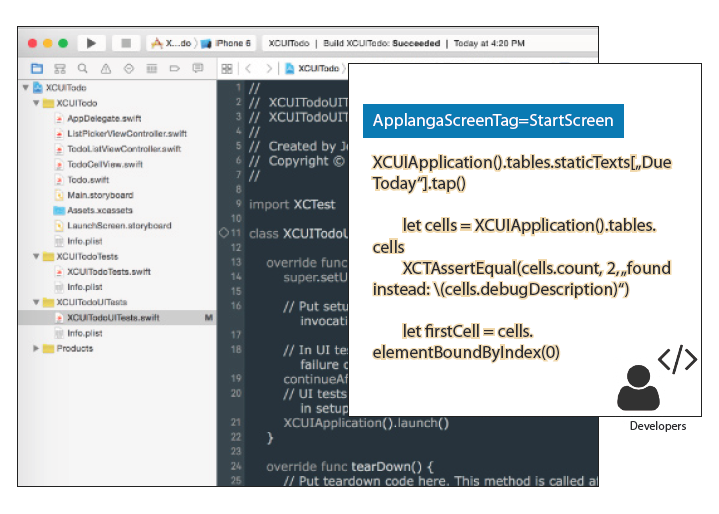This screenshot has height=514, width=719.
Task: Click line number 22 in the gutter
Action: pyautogui.click(x=236, y=437)
